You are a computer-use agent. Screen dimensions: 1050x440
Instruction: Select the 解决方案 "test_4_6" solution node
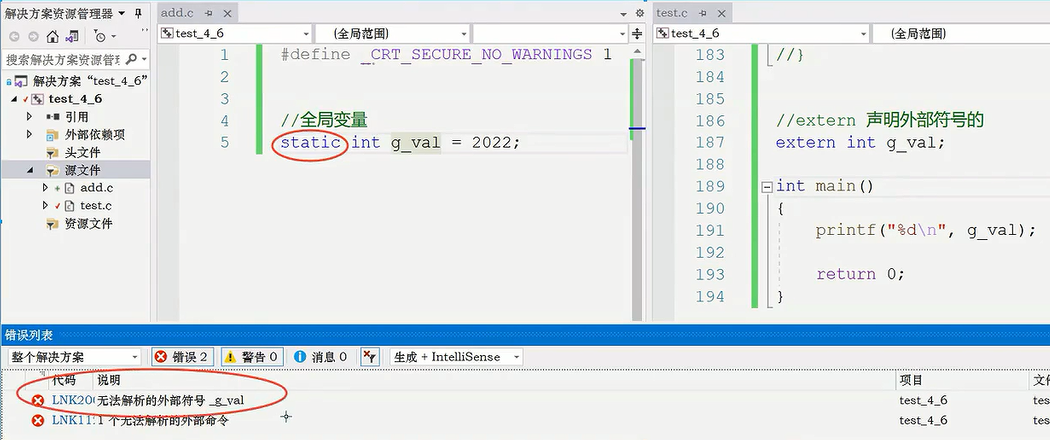[90, 81]
